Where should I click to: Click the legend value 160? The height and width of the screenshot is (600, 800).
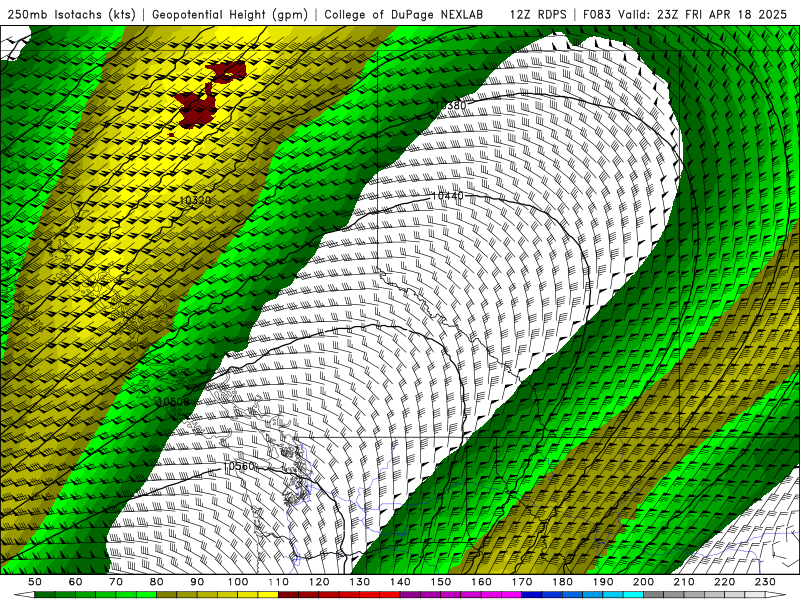[482, 582]
